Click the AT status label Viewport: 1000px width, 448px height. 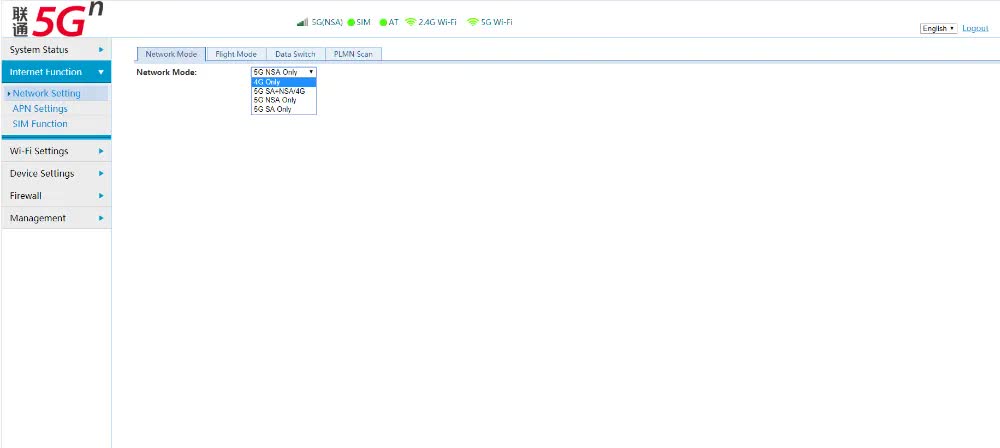(393, 22)
